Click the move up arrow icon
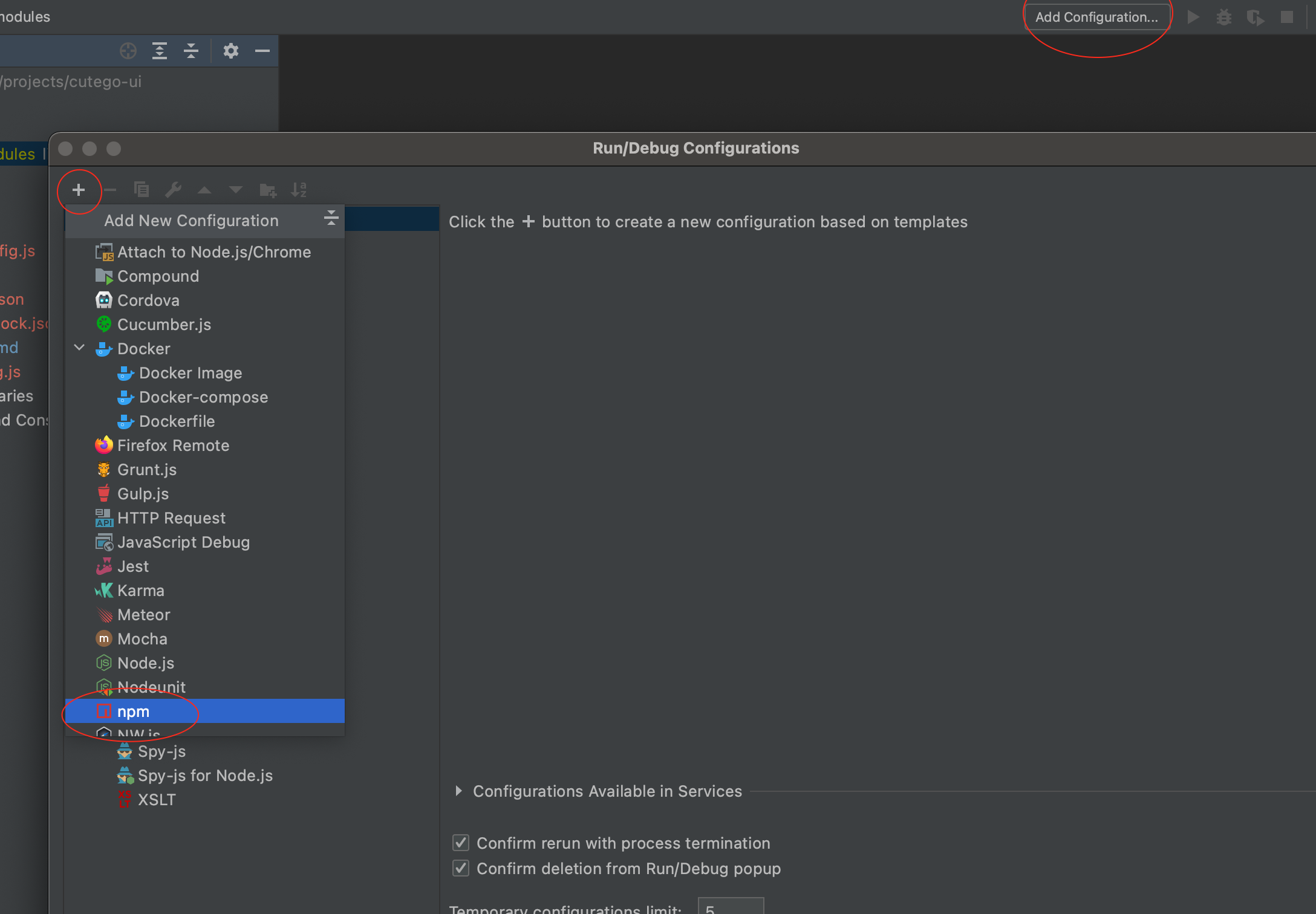 pos(204,190)
